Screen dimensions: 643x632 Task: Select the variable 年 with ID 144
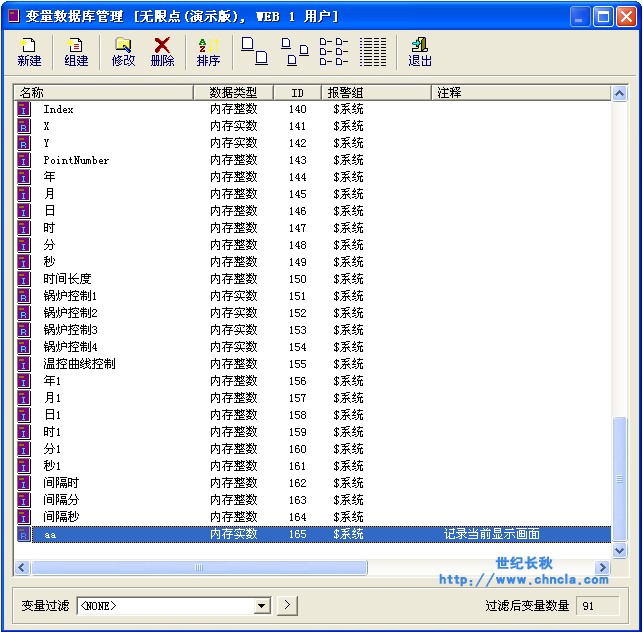click(x=49, y=177)
